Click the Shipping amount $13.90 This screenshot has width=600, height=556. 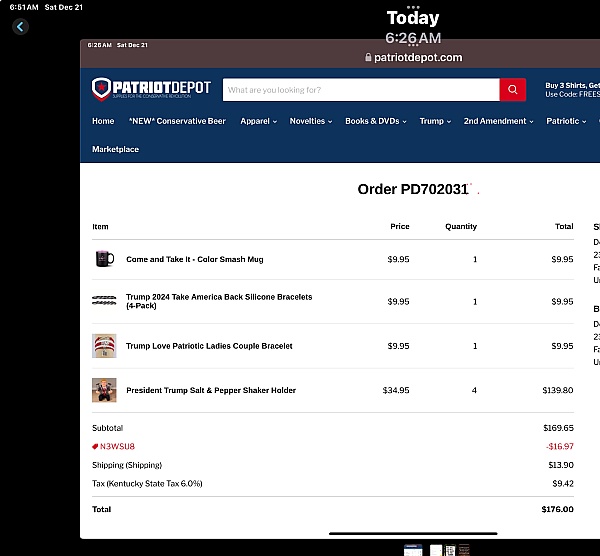(561, 465)
